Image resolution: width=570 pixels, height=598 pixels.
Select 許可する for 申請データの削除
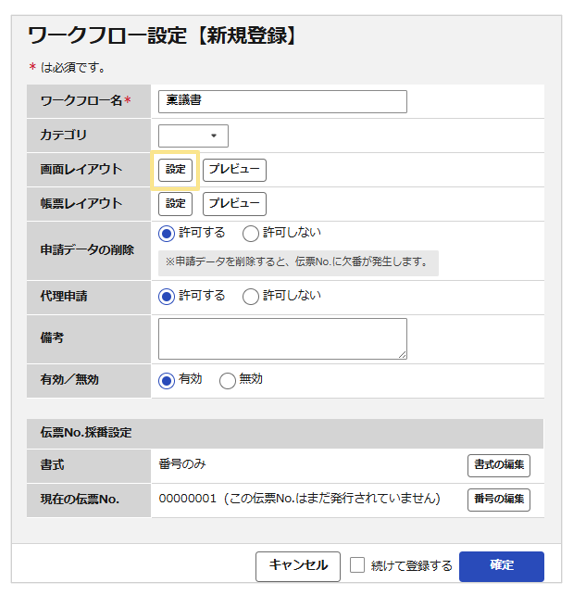point(166,233)
